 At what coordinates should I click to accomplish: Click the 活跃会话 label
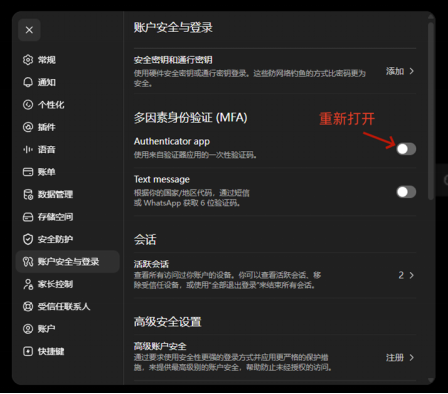tap(151, 264)
